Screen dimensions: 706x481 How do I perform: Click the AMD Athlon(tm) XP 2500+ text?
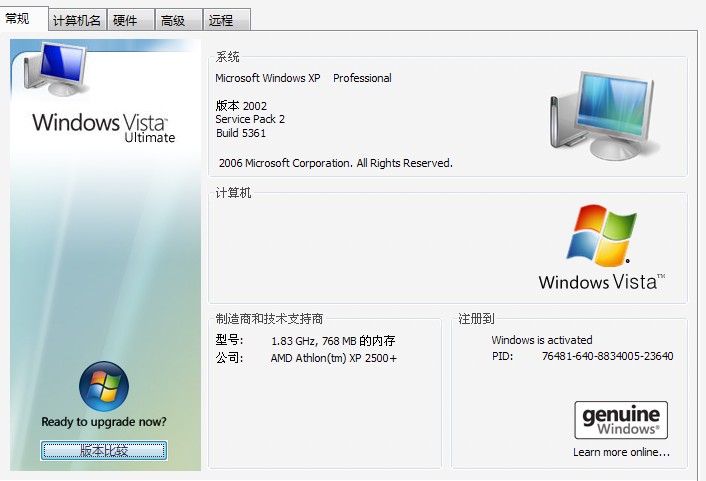334,358
